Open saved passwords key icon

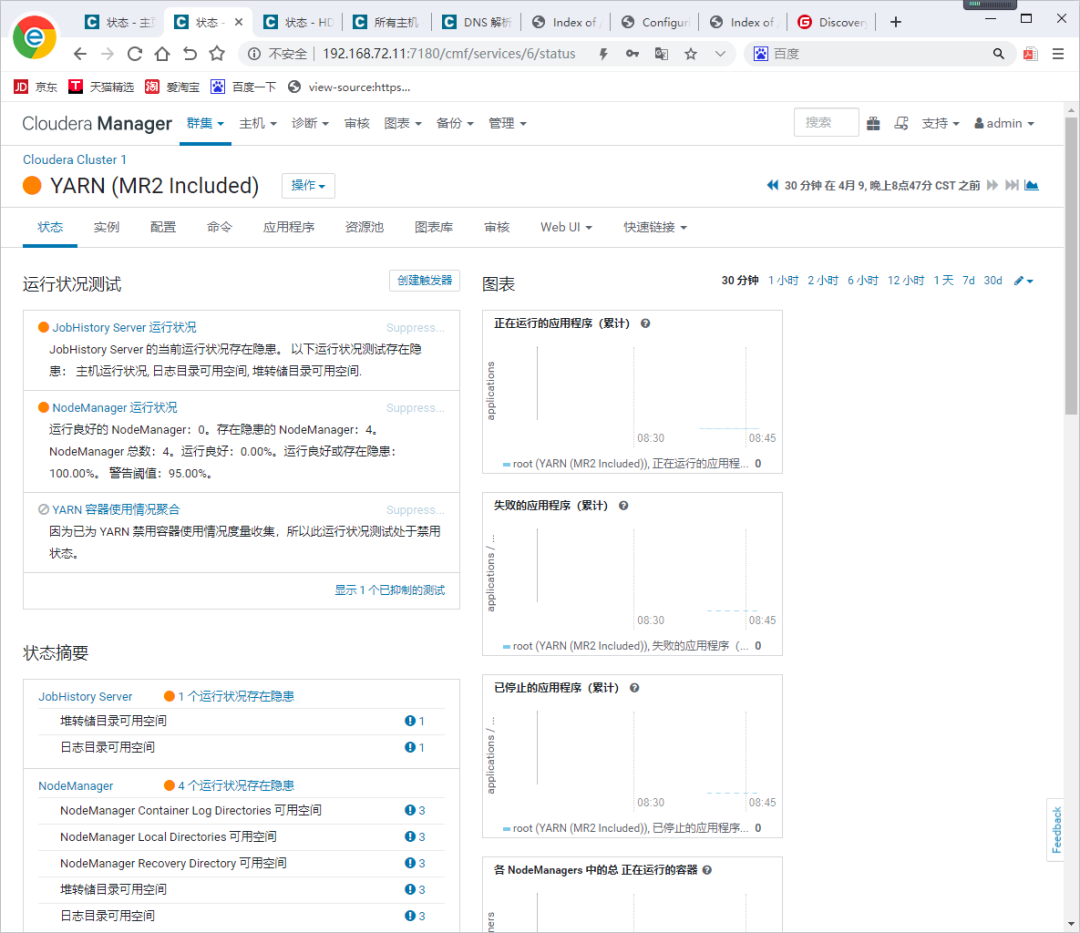632,54
